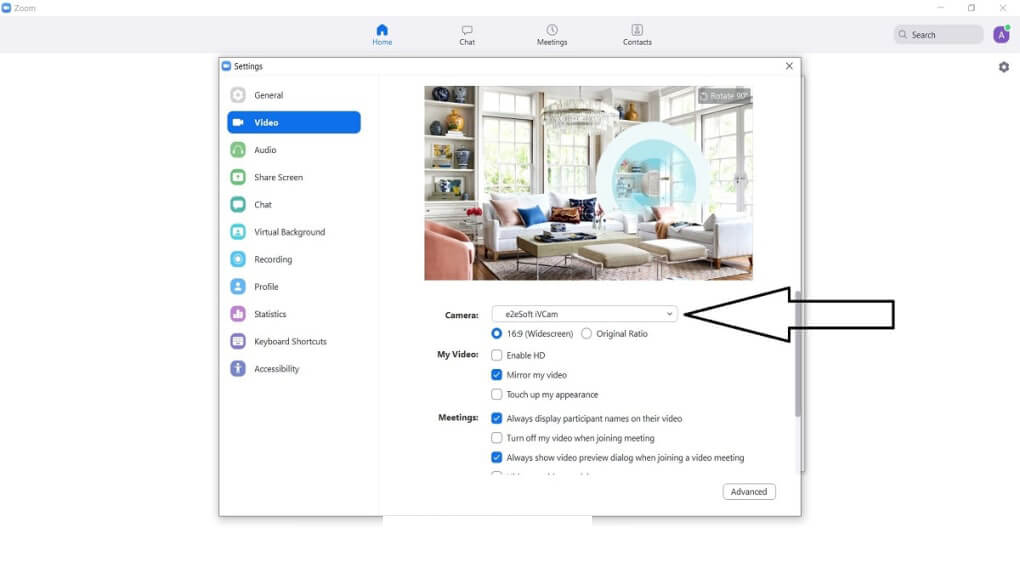
Task: Click the settings panel vertical scrollbar
Action: [797, 360]
